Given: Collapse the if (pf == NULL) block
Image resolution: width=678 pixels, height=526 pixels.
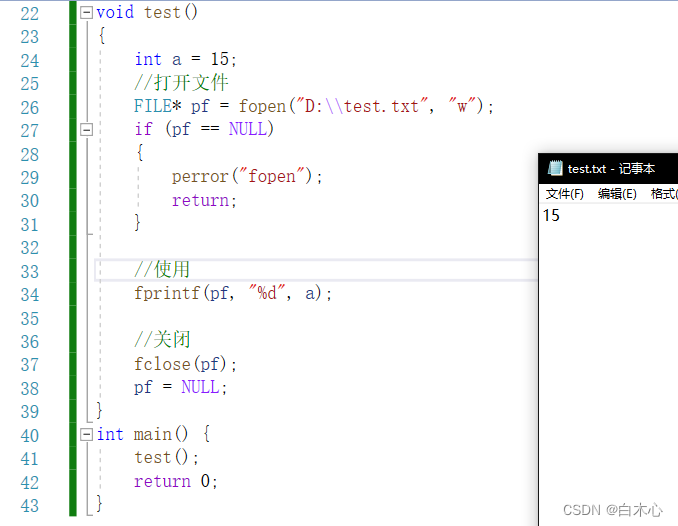Looking at the screenshot, I should 86,129.
